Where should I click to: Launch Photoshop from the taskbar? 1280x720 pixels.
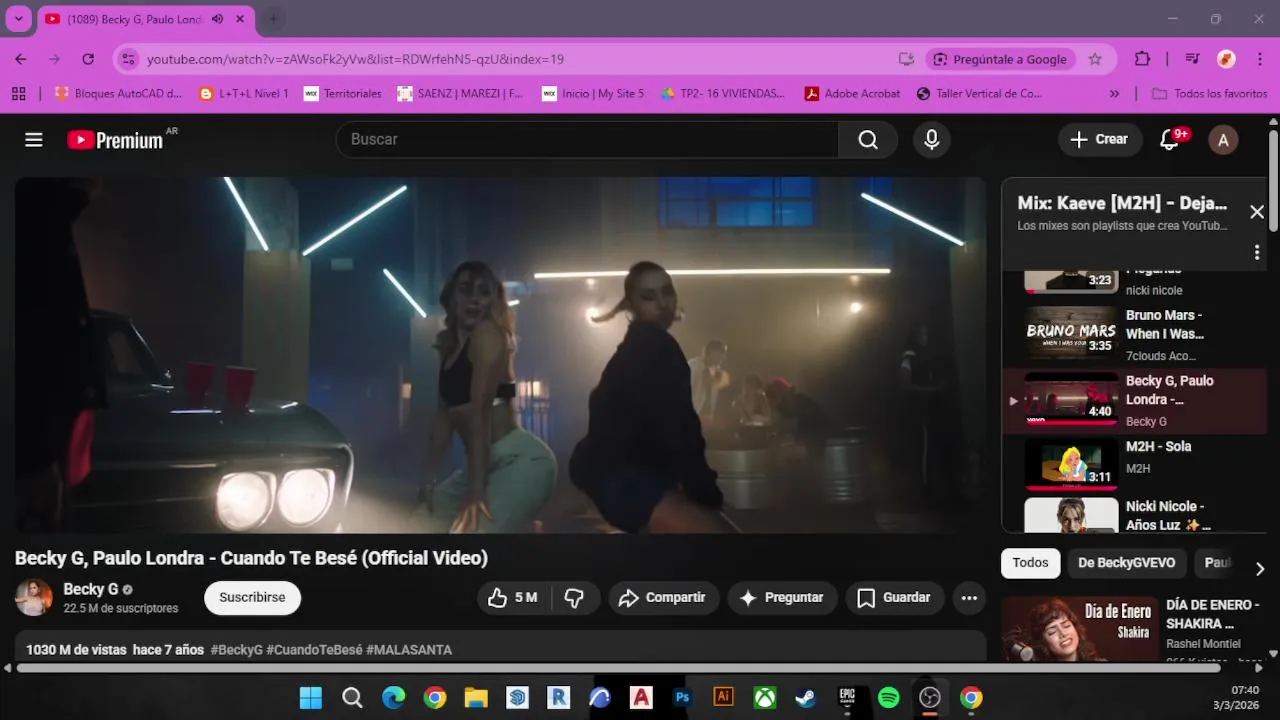[x=683, y=698]
